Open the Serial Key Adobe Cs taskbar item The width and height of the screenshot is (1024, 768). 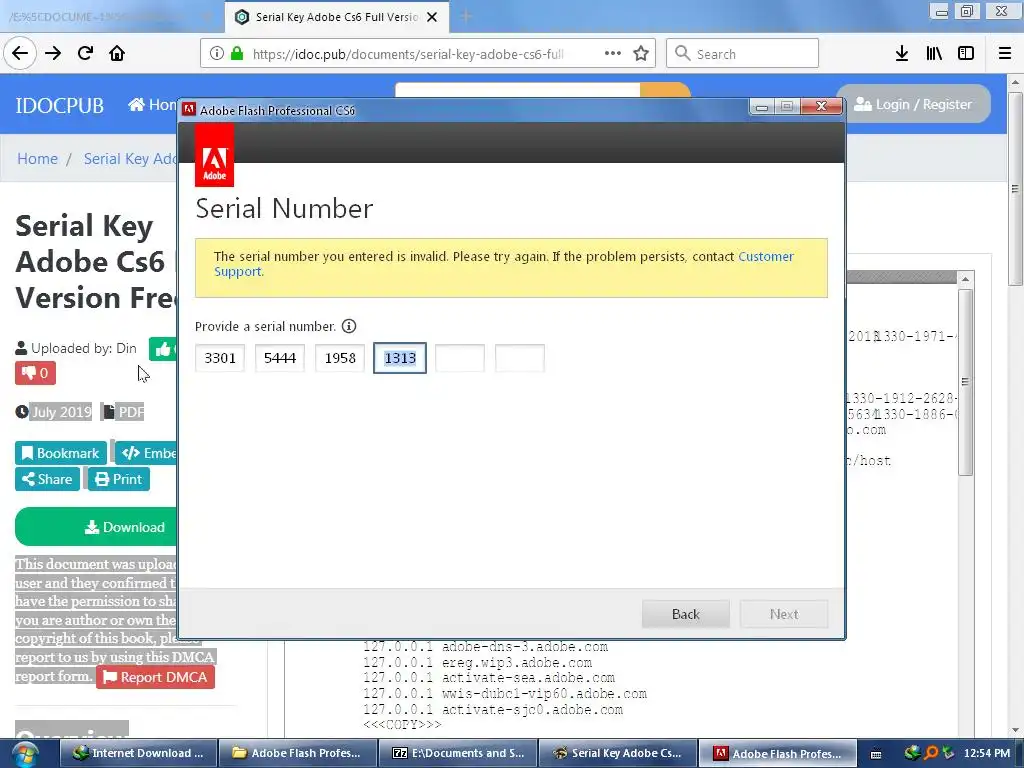(618, 753)
